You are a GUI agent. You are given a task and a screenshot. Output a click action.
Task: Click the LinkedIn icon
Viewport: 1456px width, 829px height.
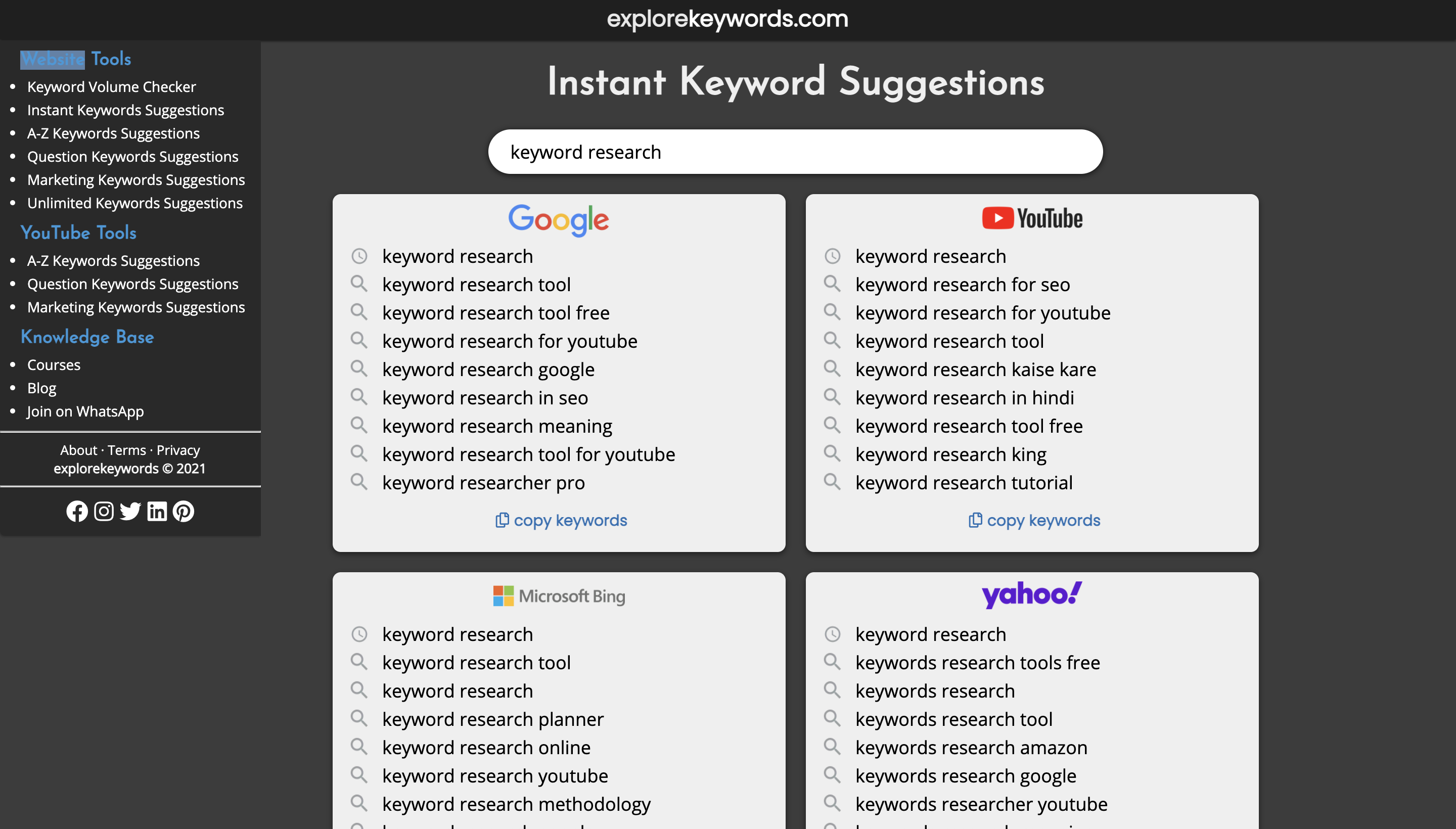coord(157,511)
